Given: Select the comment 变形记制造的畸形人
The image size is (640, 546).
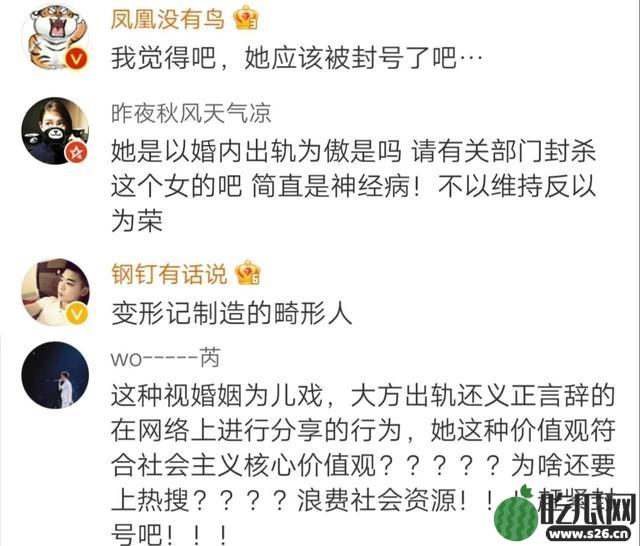Looking at the screenshot, I should pyautogui.click(x=231, y=313).
